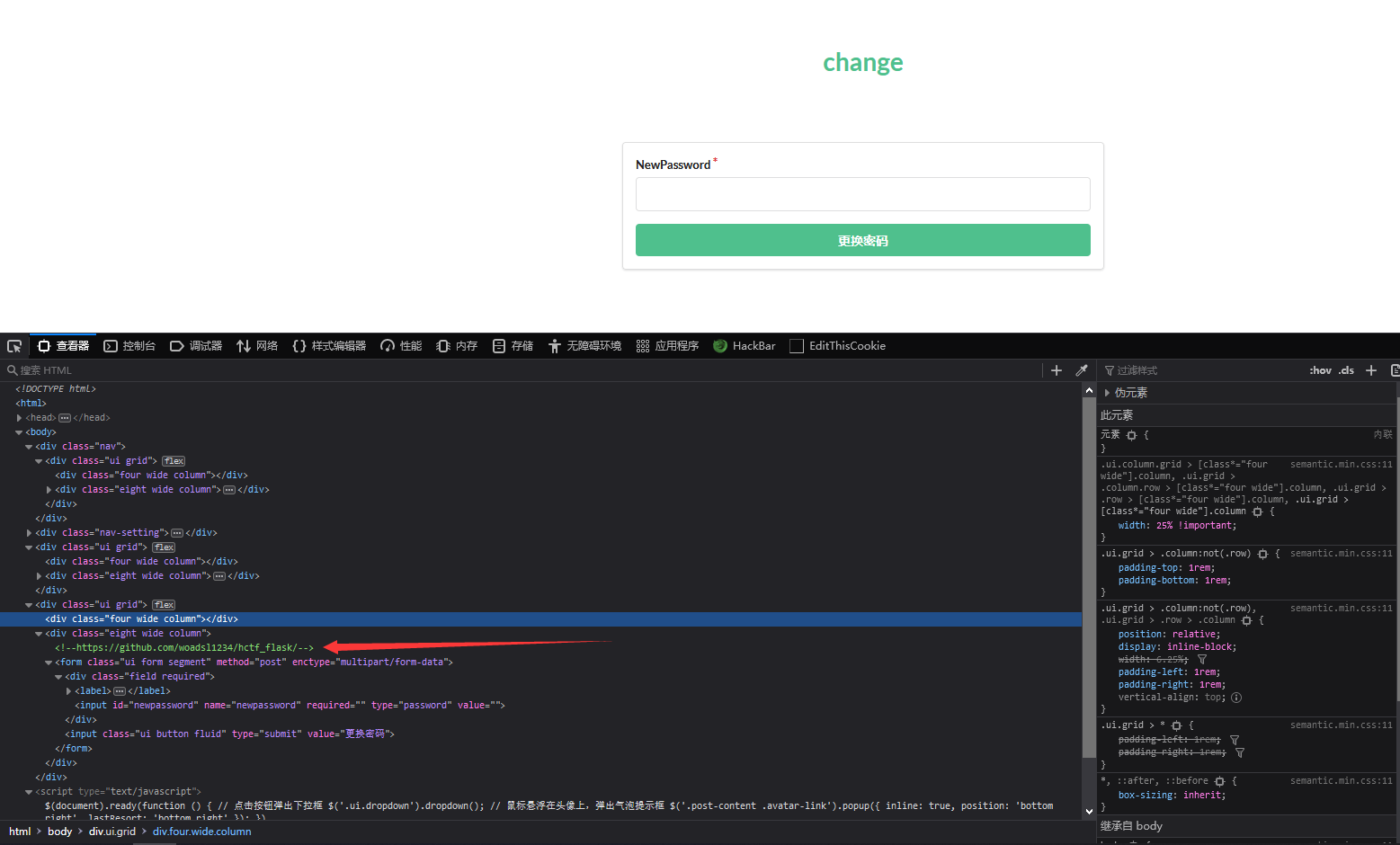Open the 无障碍环境 accessibility tab
This screenshot has width=1400, height=845.
point(584,346)
